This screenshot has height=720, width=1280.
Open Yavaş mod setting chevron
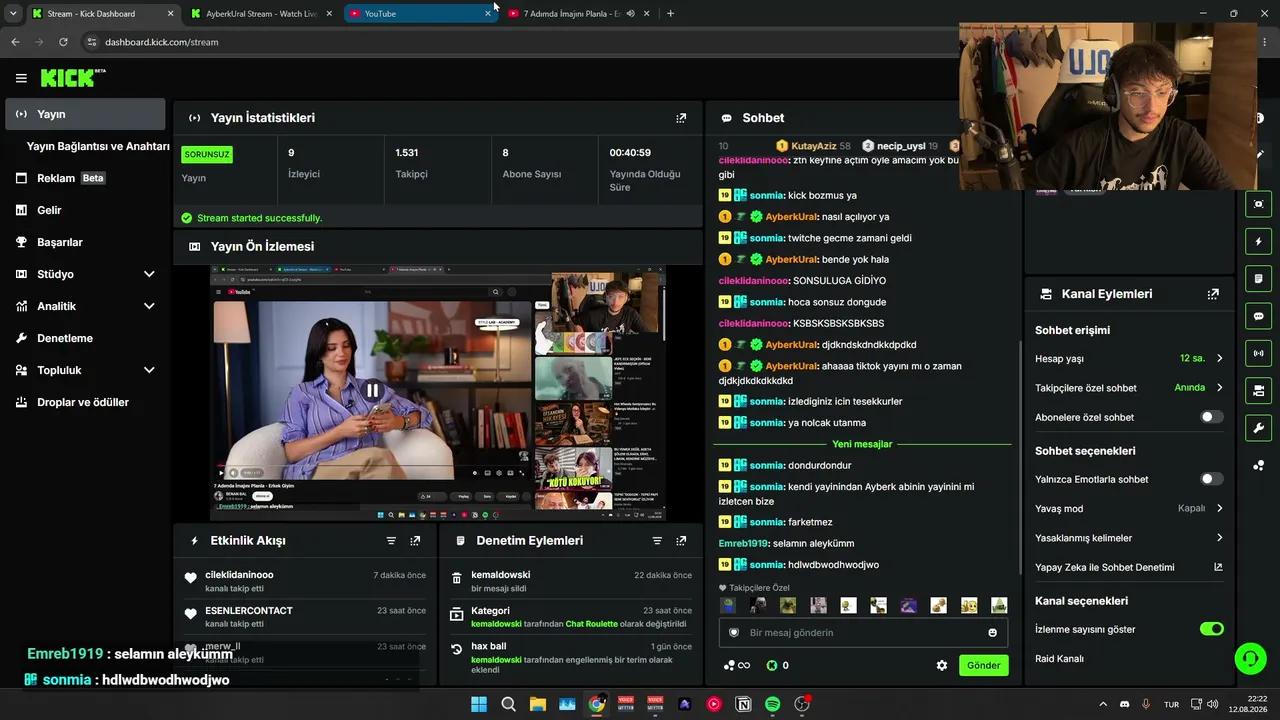point(1219,508)
